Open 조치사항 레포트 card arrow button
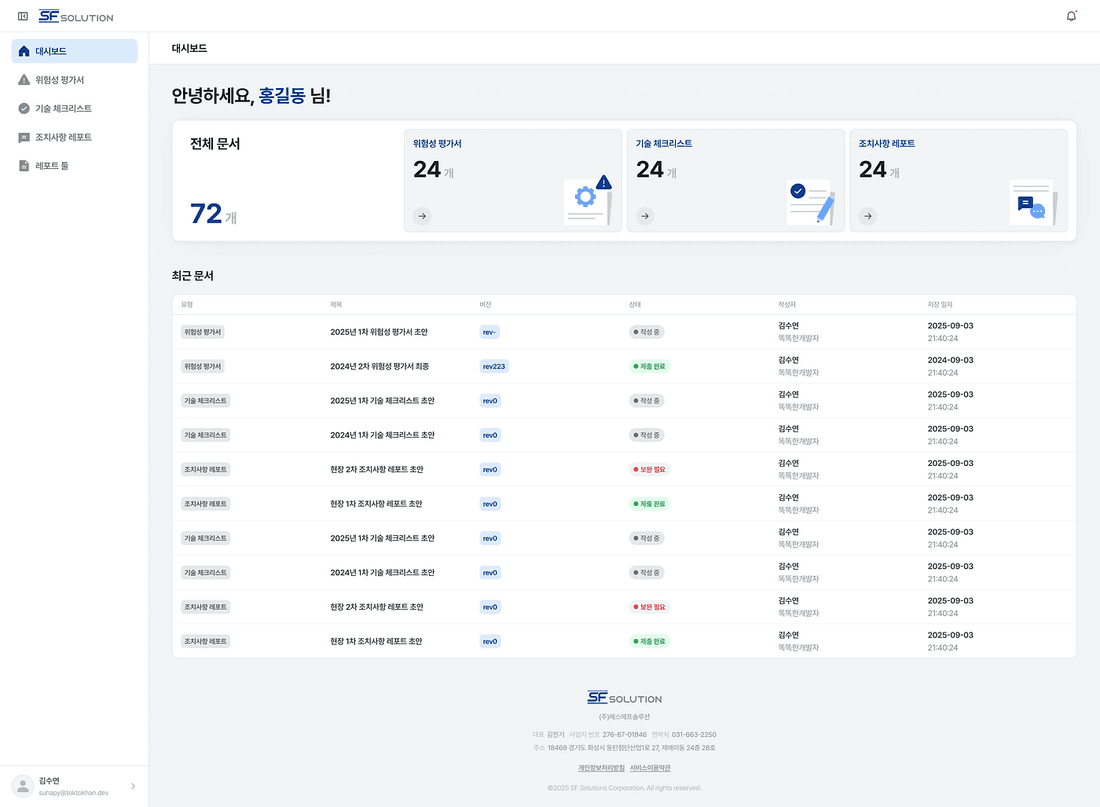Image resolution: width=1100 pixels, height=807 pixels. (x=868, y=216)
